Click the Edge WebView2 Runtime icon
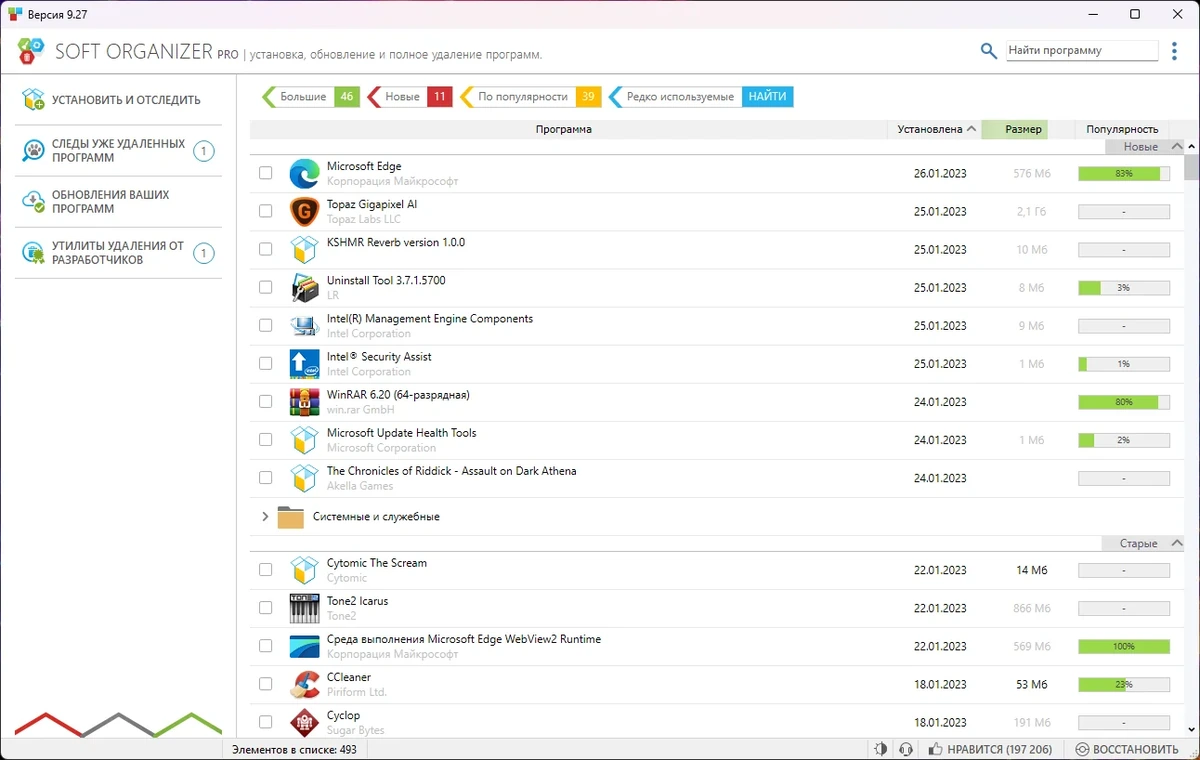 click(x=304, y=646)
